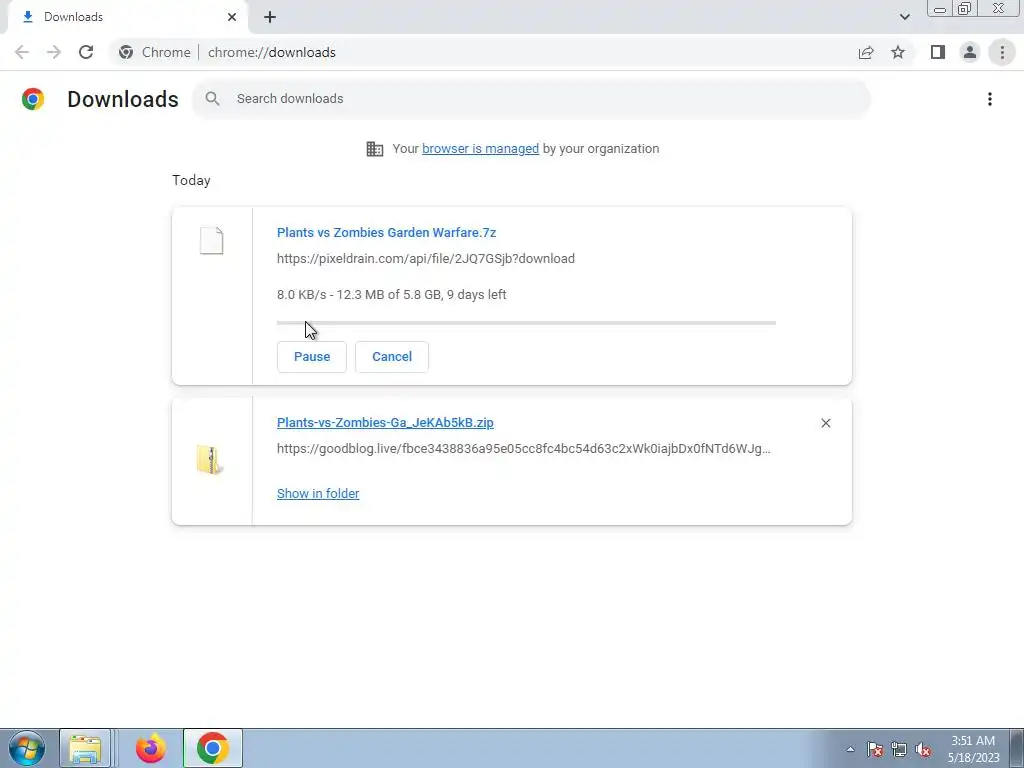Open Windows Explorer from the taskbar
This screenshot has height=768, width=1024.
(85, 748)
